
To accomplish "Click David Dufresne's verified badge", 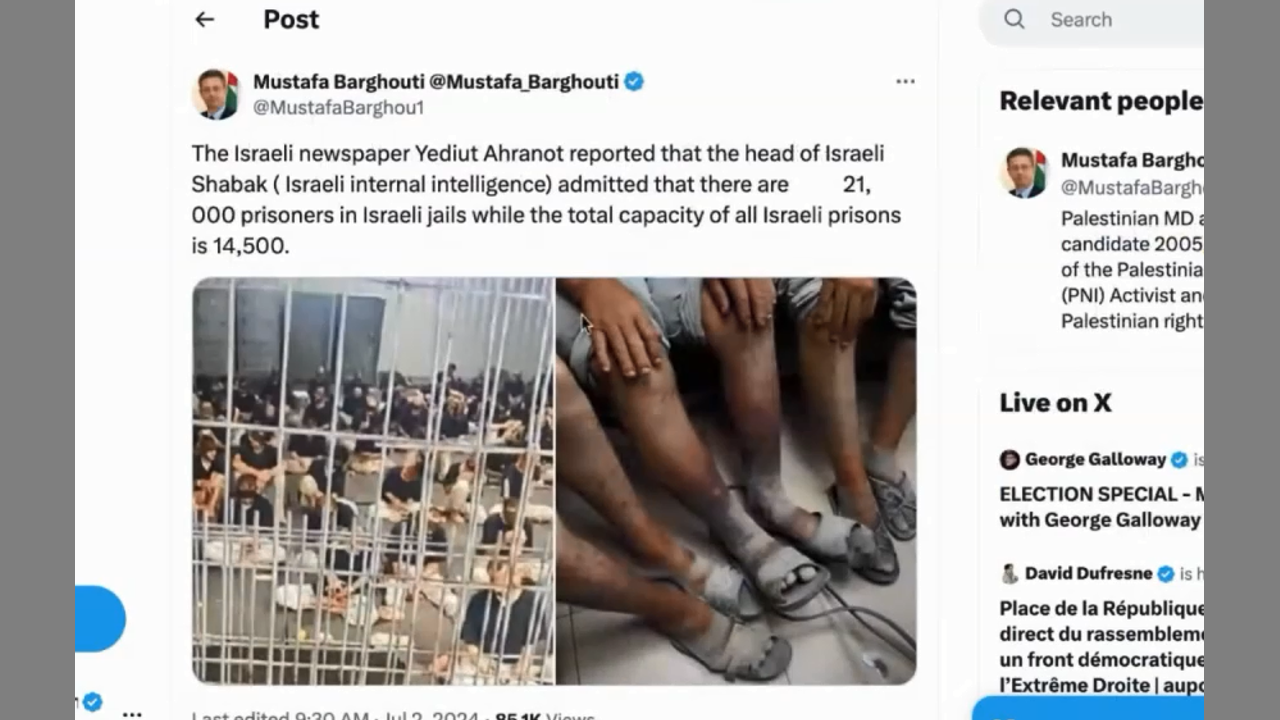I will 1165,574.
